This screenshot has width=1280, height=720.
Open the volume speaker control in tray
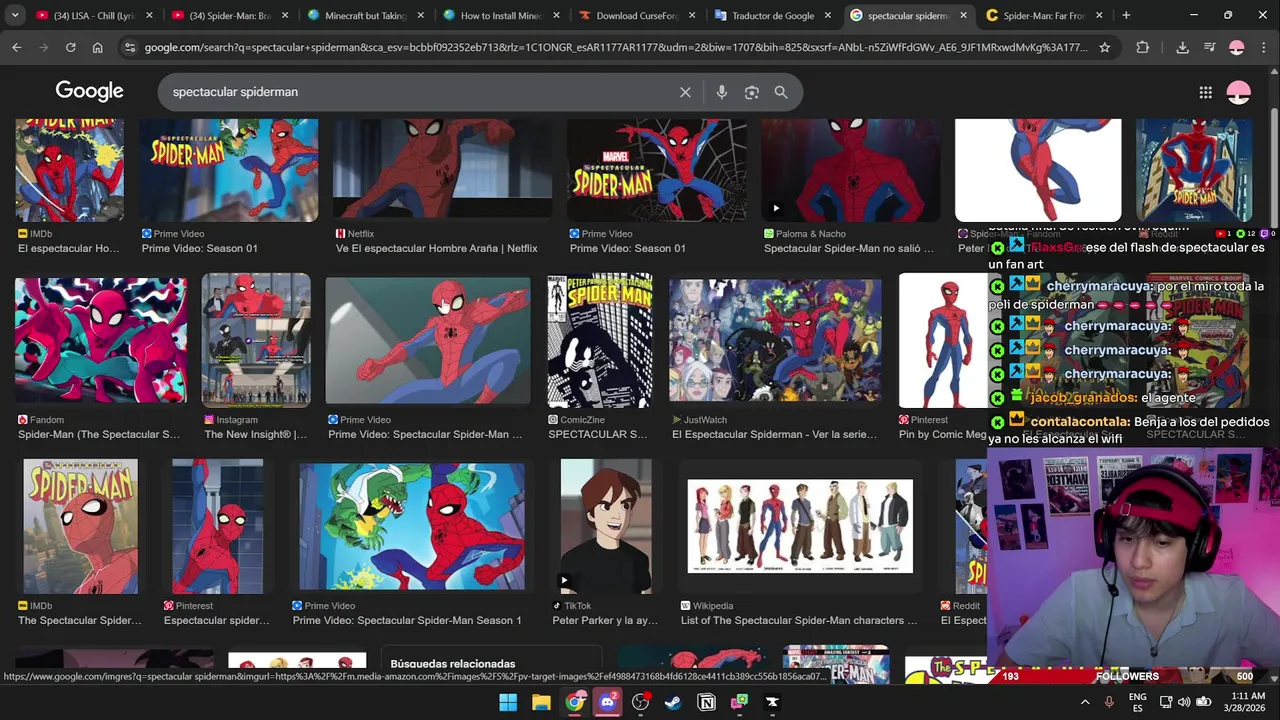pos(1184,702)
